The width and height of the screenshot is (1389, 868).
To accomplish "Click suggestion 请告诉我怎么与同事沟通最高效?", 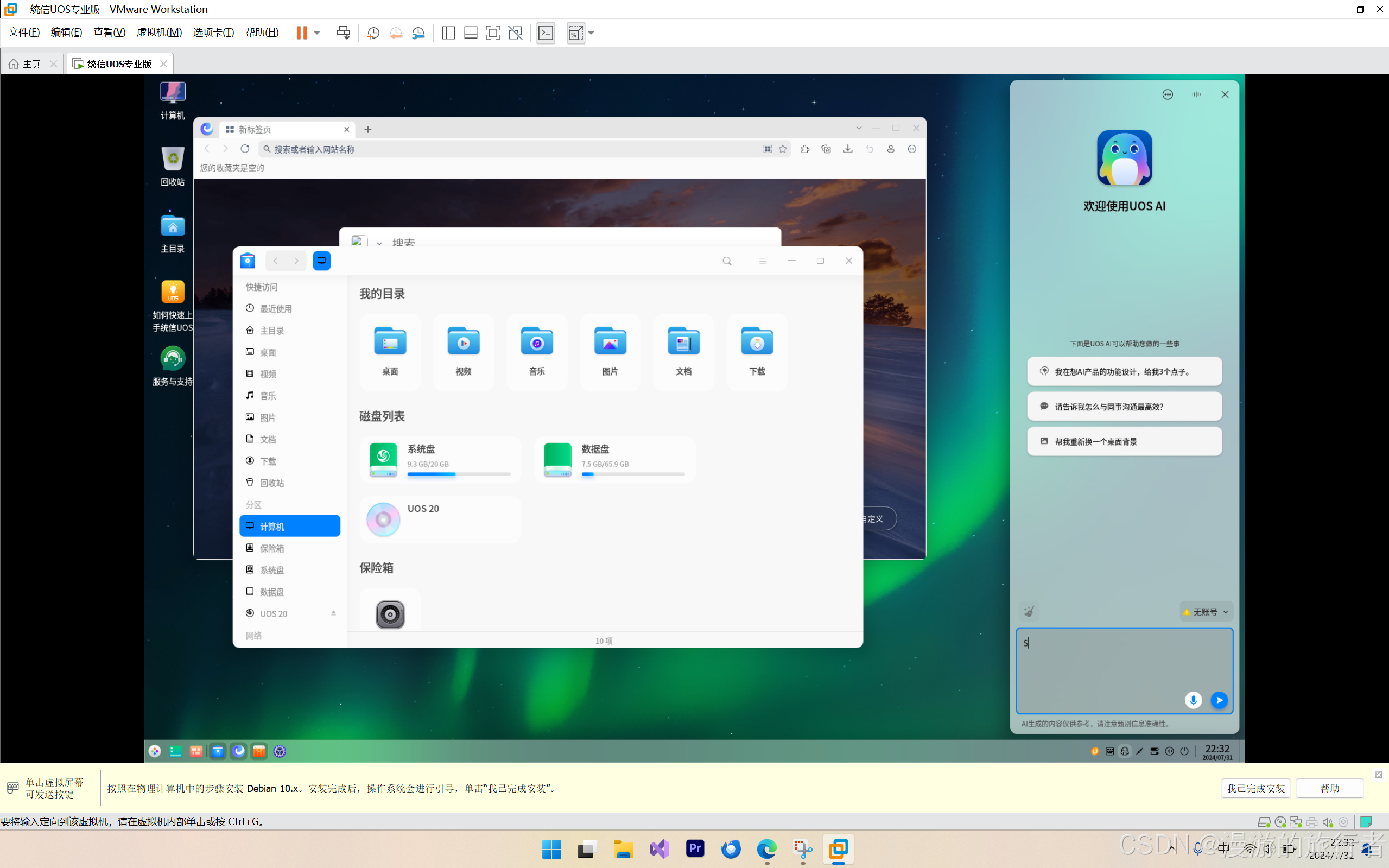I will 1124,407.
